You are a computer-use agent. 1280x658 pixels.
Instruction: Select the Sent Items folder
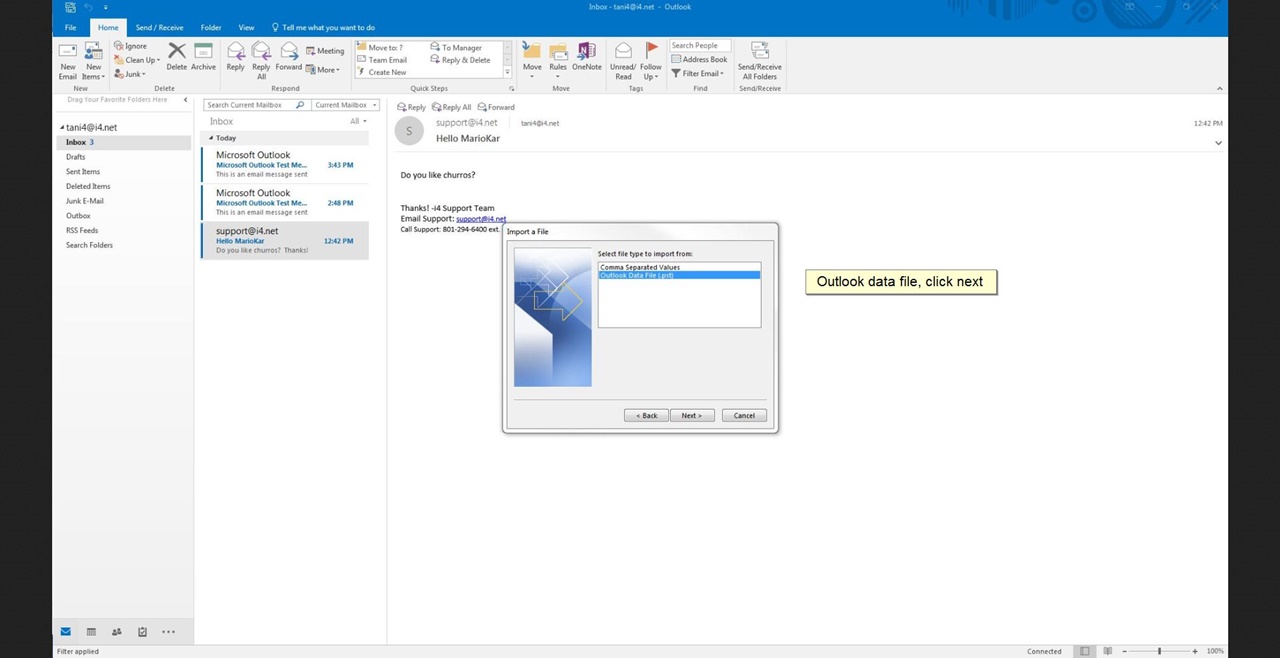83,172
